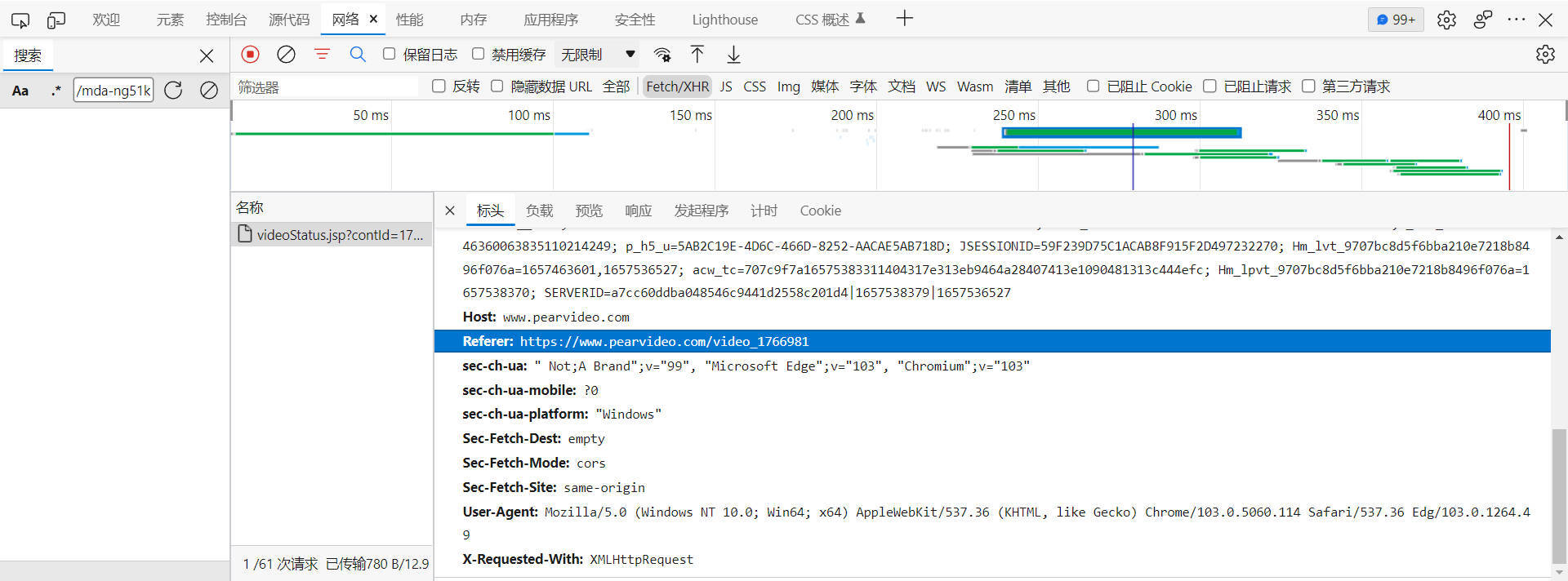Open the Lighthouse tab
Image resolution: width=1568 pixels, height=581 pixels.
[x=724, y=20]
